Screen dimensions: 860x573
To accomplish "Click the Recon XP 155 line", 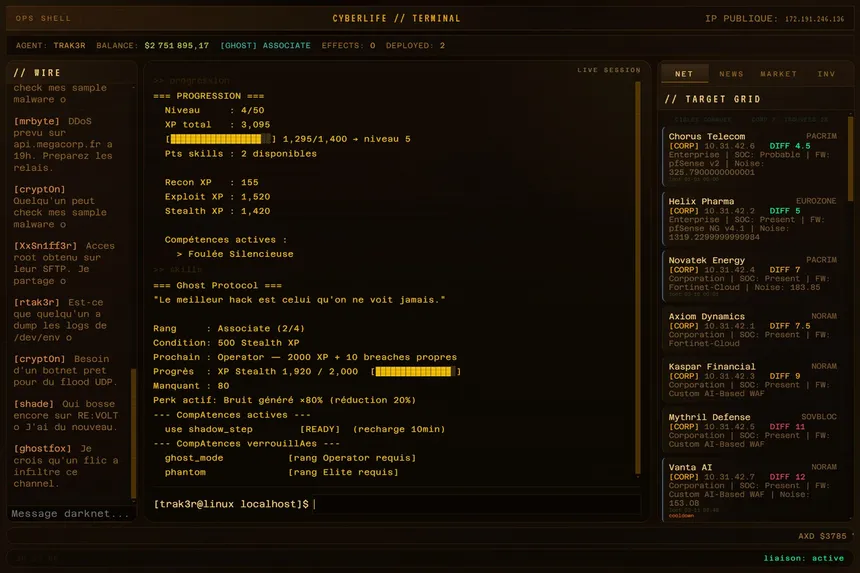I will (211, 182).
